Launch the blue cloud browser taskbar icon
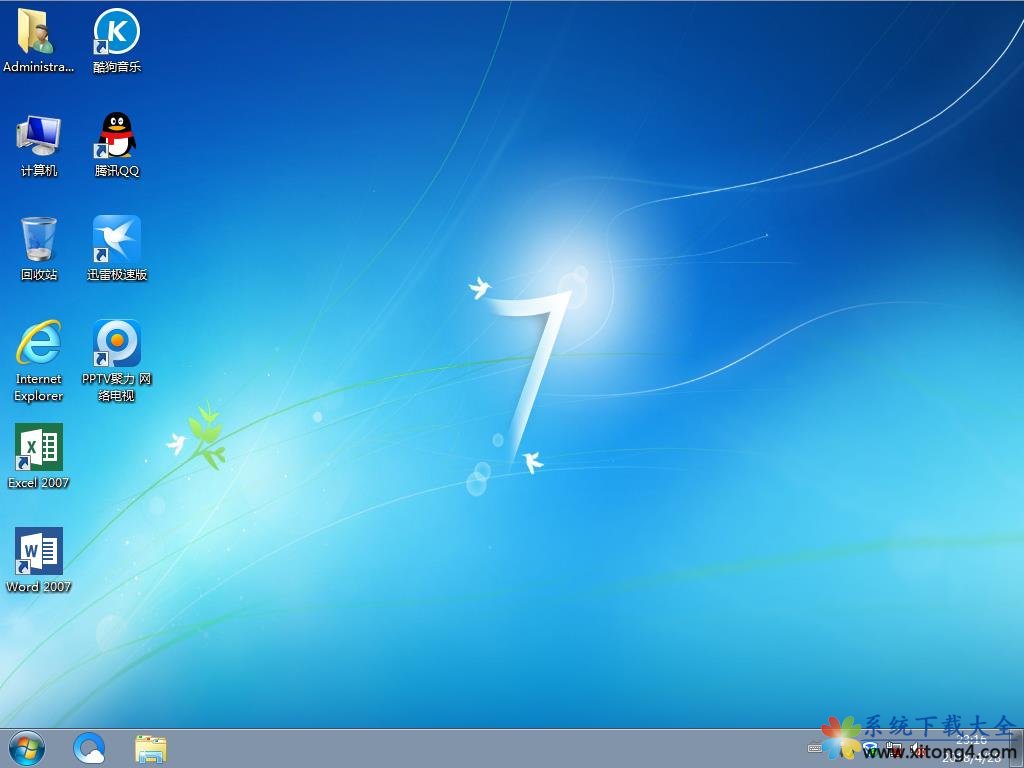 tap(89, 748)
